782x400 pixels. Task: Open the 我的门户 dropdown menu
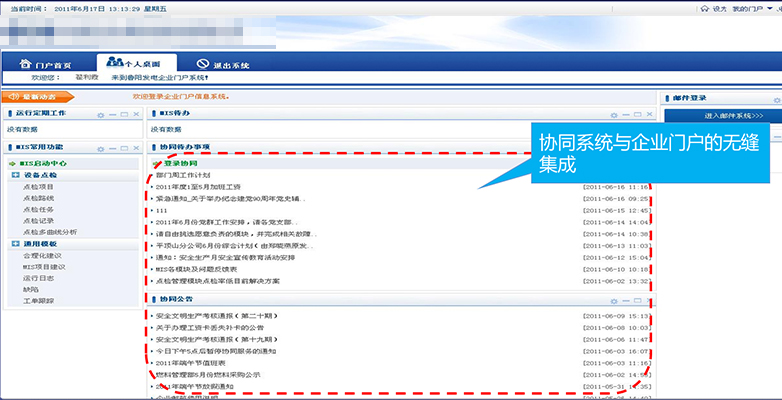748,8
